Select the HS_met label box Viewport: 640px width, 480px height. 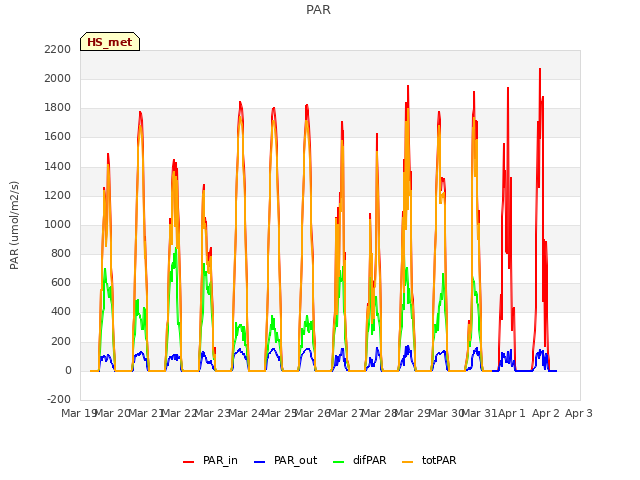(x=110, y=42)
